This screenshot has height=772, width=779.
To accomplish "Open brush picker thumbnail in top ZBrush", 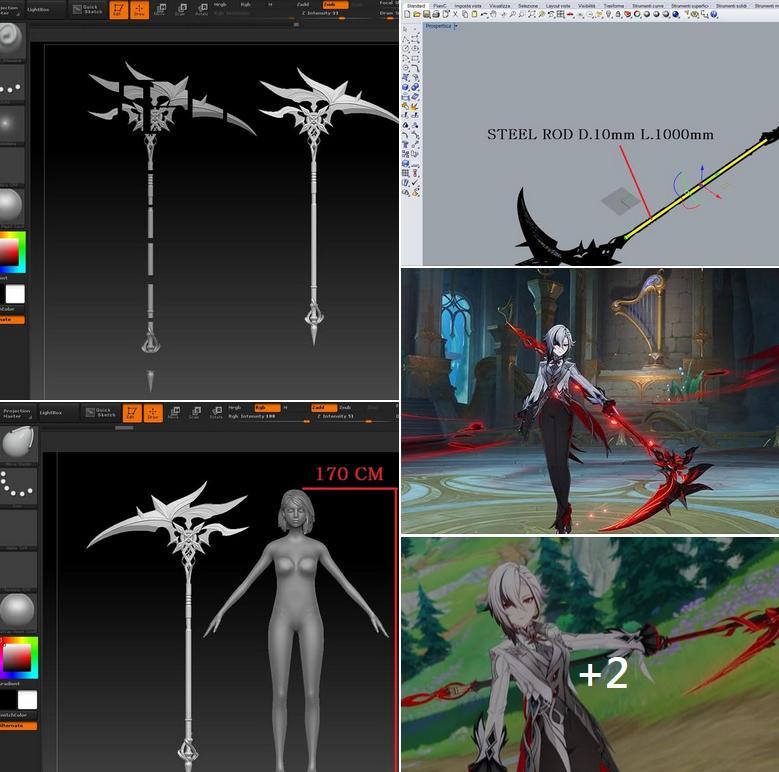I will tap(11, 40).
